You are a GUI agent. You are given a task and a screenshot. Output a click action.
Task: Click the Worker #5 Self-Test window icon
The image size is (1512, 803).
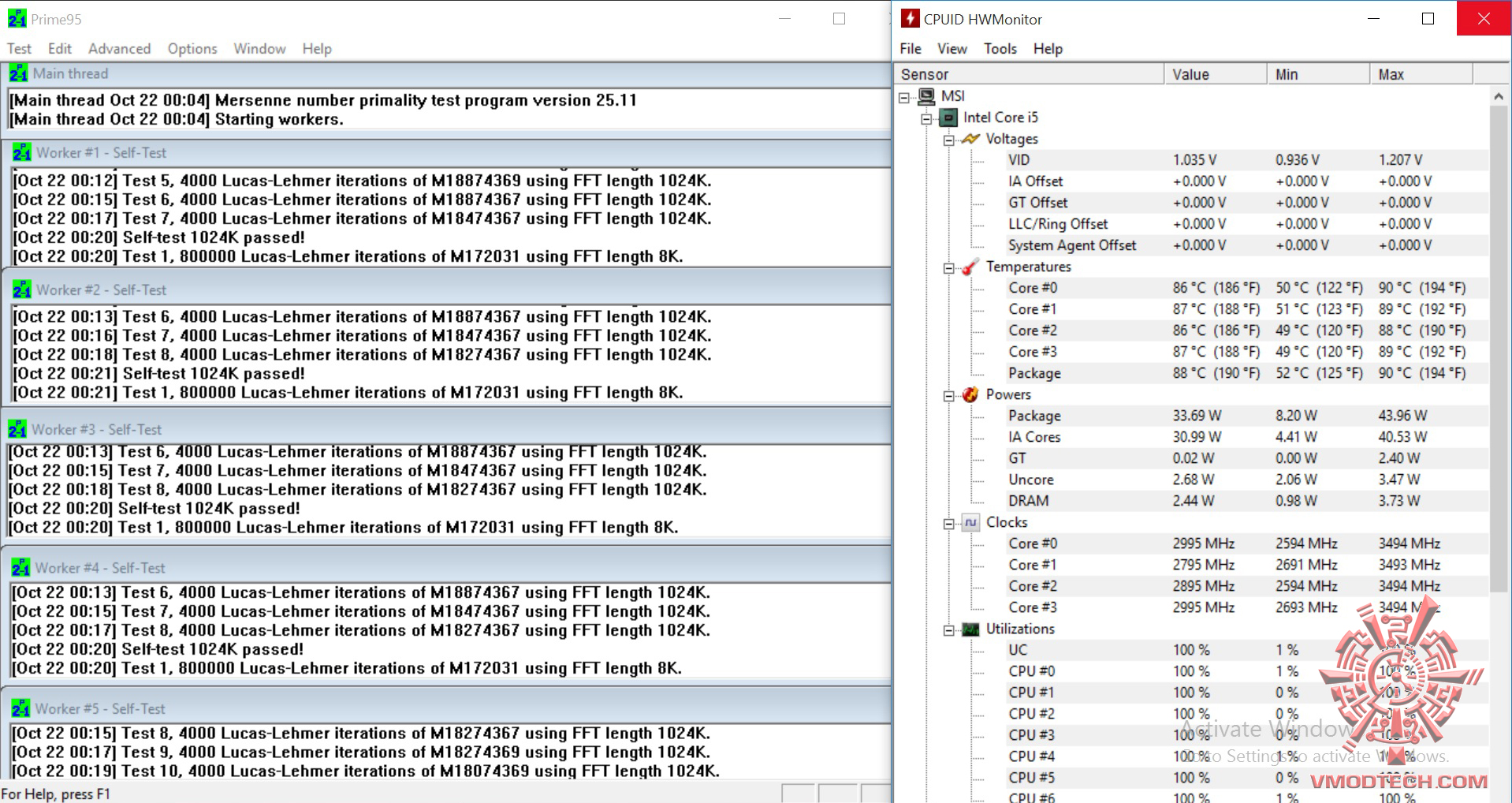point(21,708)
